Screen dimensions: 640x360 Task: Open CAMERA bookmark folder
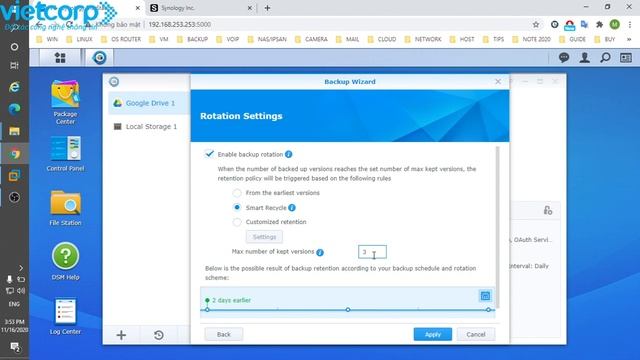coord(311,39)
